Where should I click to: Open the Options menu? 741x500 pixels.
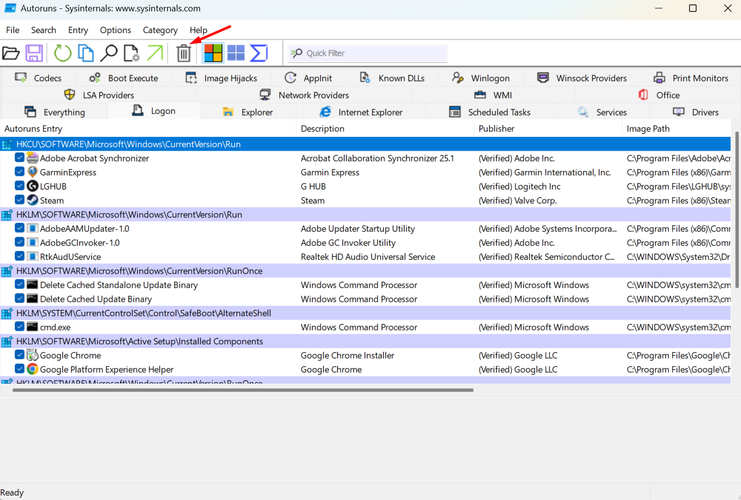pyautogui.click(x=115, y=30)
